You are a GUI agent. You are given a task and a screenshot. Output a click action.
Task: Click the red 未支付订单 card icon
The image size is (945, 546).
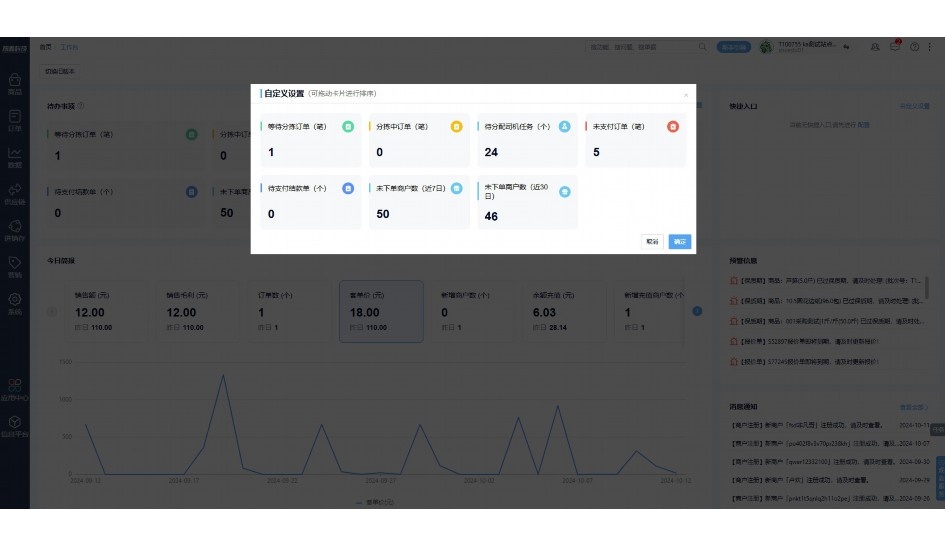click(x=673, y=127)
